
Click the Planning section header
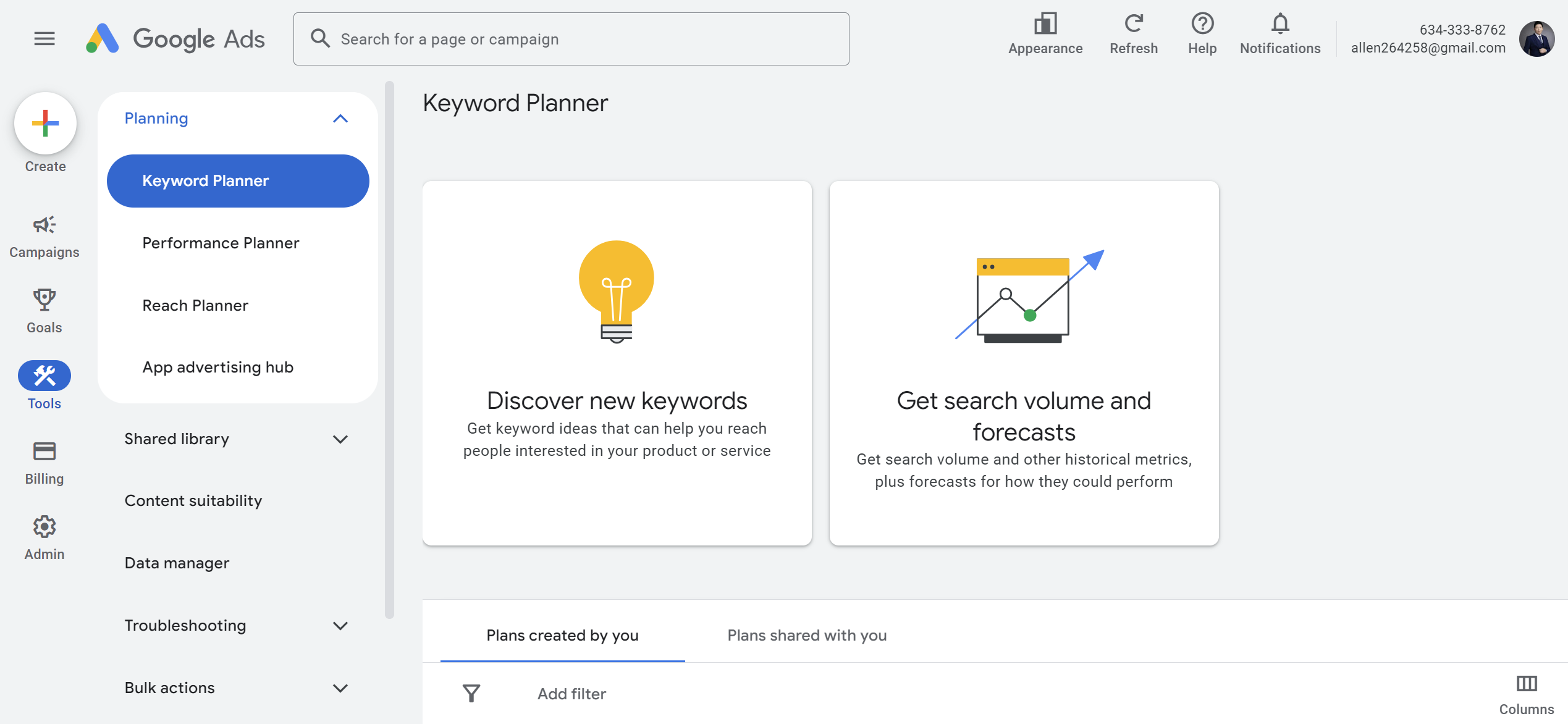(x=238, y=119)
